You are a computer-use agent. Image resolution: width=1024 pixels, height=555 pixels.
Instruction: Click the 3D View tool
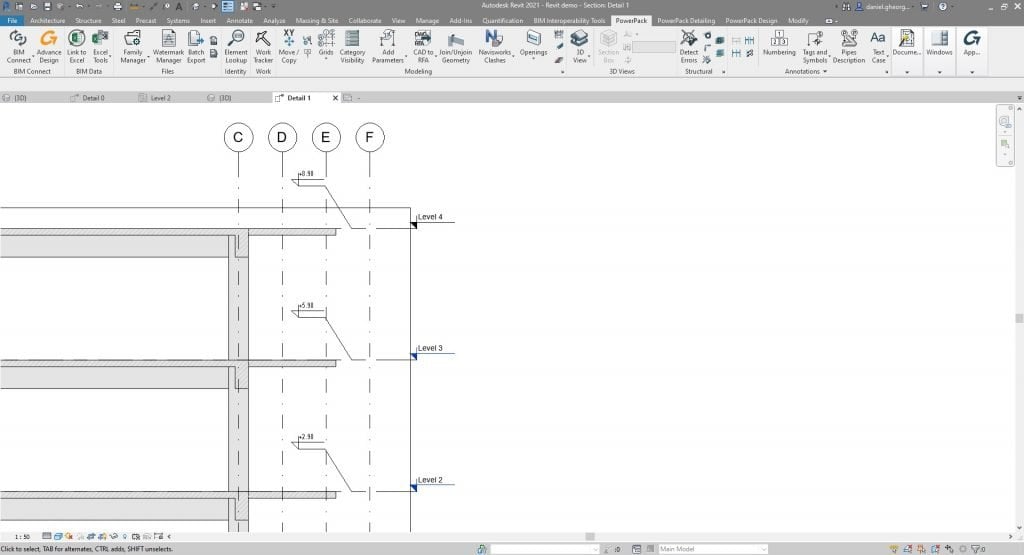(x=579, y=46)
